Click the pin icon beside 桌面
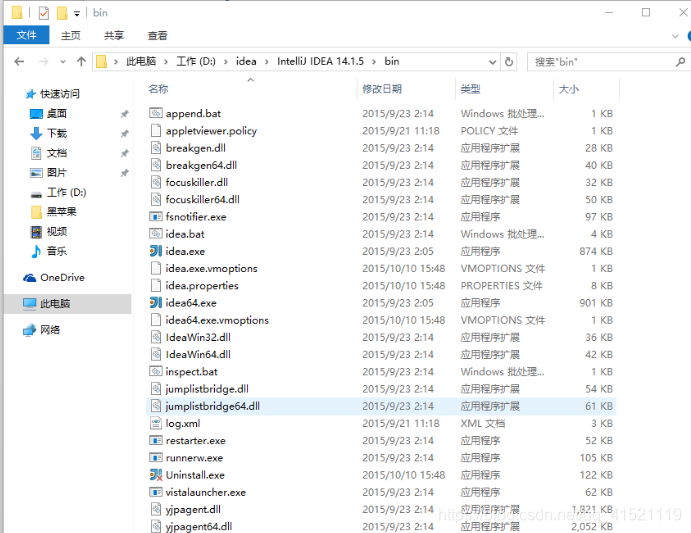The image size is (691, 533). [x=125, y=114]
